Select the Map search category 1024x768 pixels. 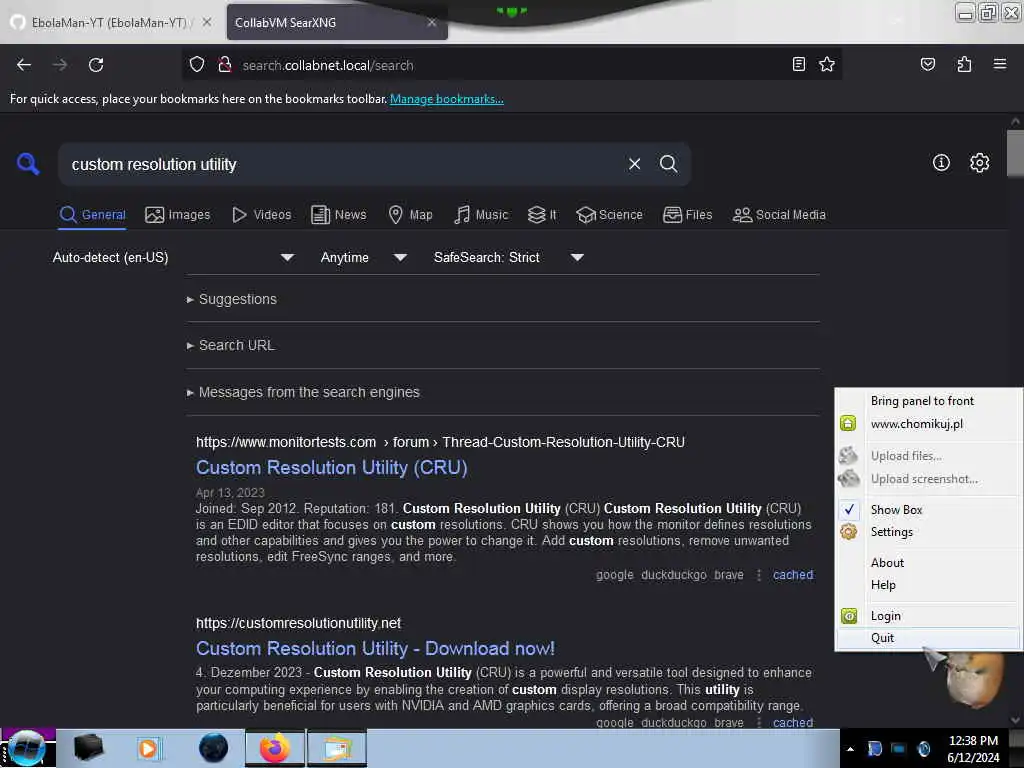click(x=410, y=215)
